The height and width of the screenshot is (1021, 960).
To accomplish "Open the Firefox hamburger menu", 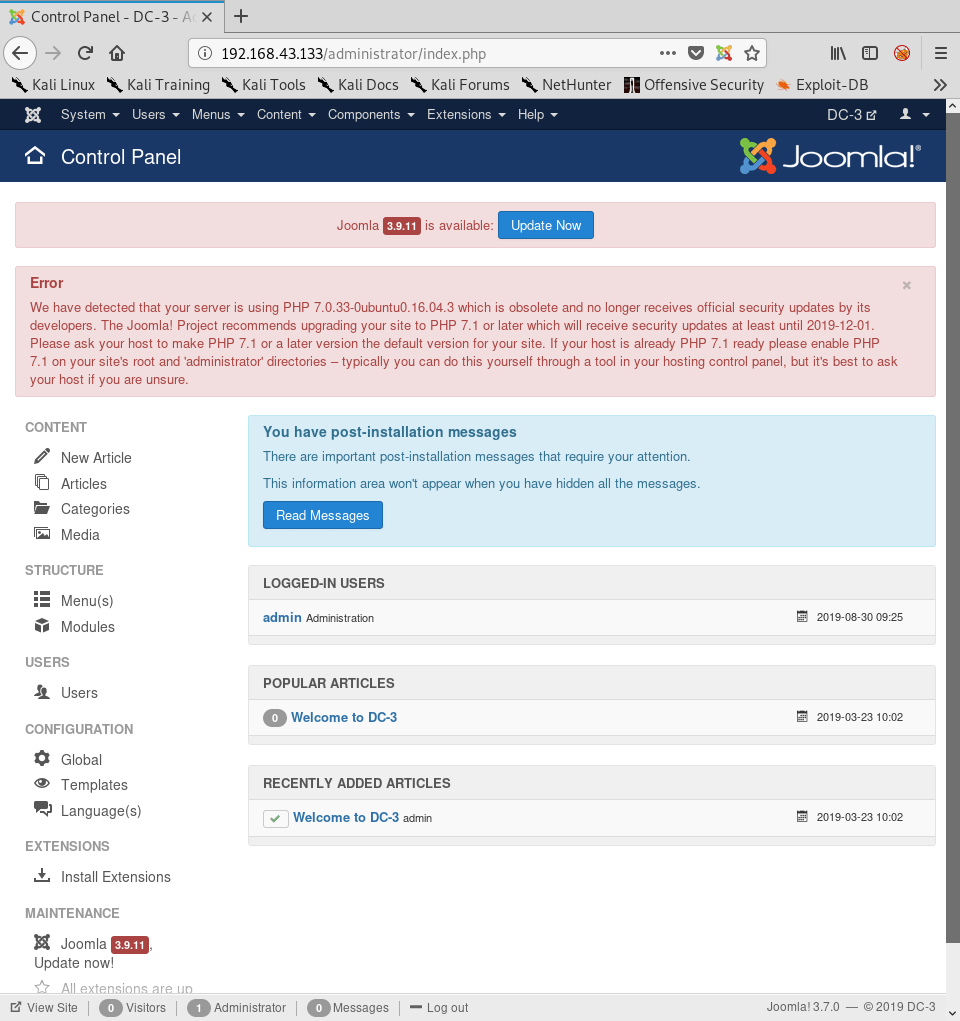I will point(940,53).
